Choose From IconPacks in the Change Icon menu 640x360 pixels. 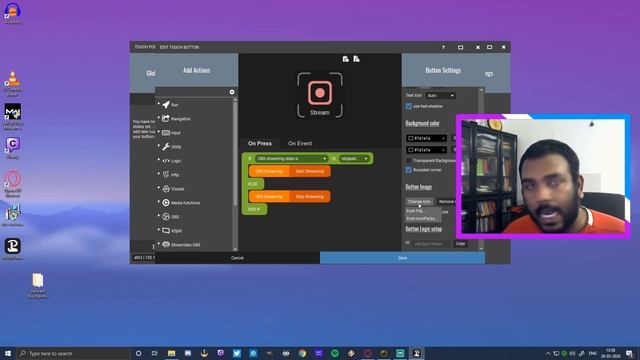[x=423, y=219]
